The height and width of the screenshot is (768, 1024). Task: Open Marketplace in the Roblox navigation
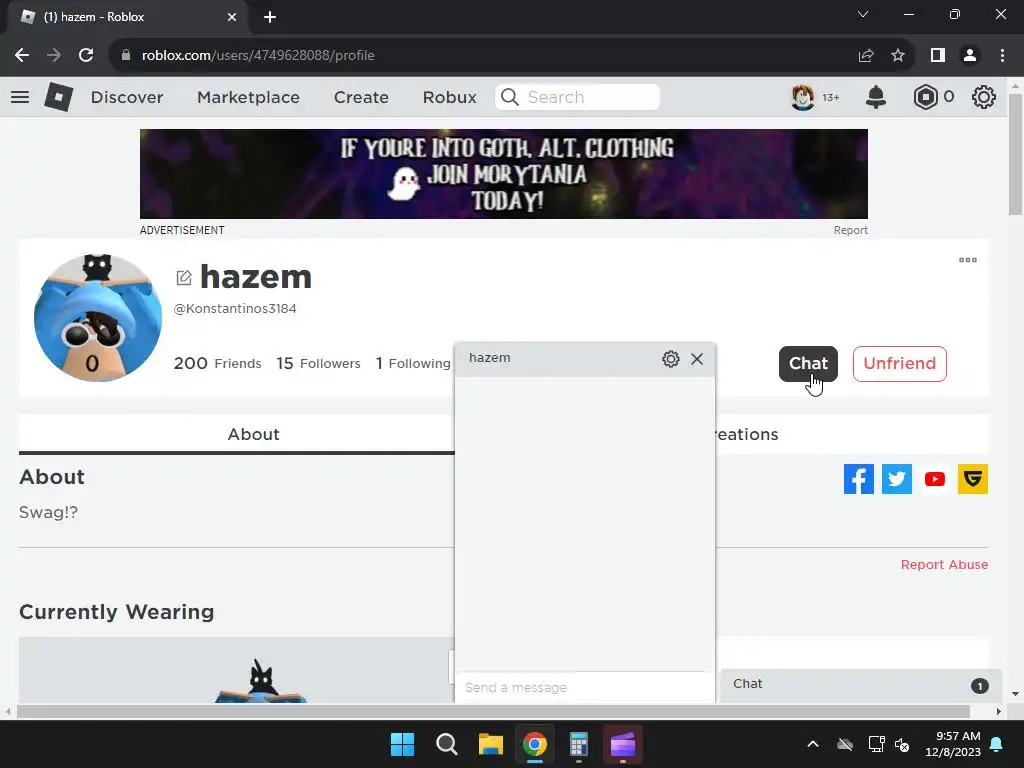(x=248, y=97)
